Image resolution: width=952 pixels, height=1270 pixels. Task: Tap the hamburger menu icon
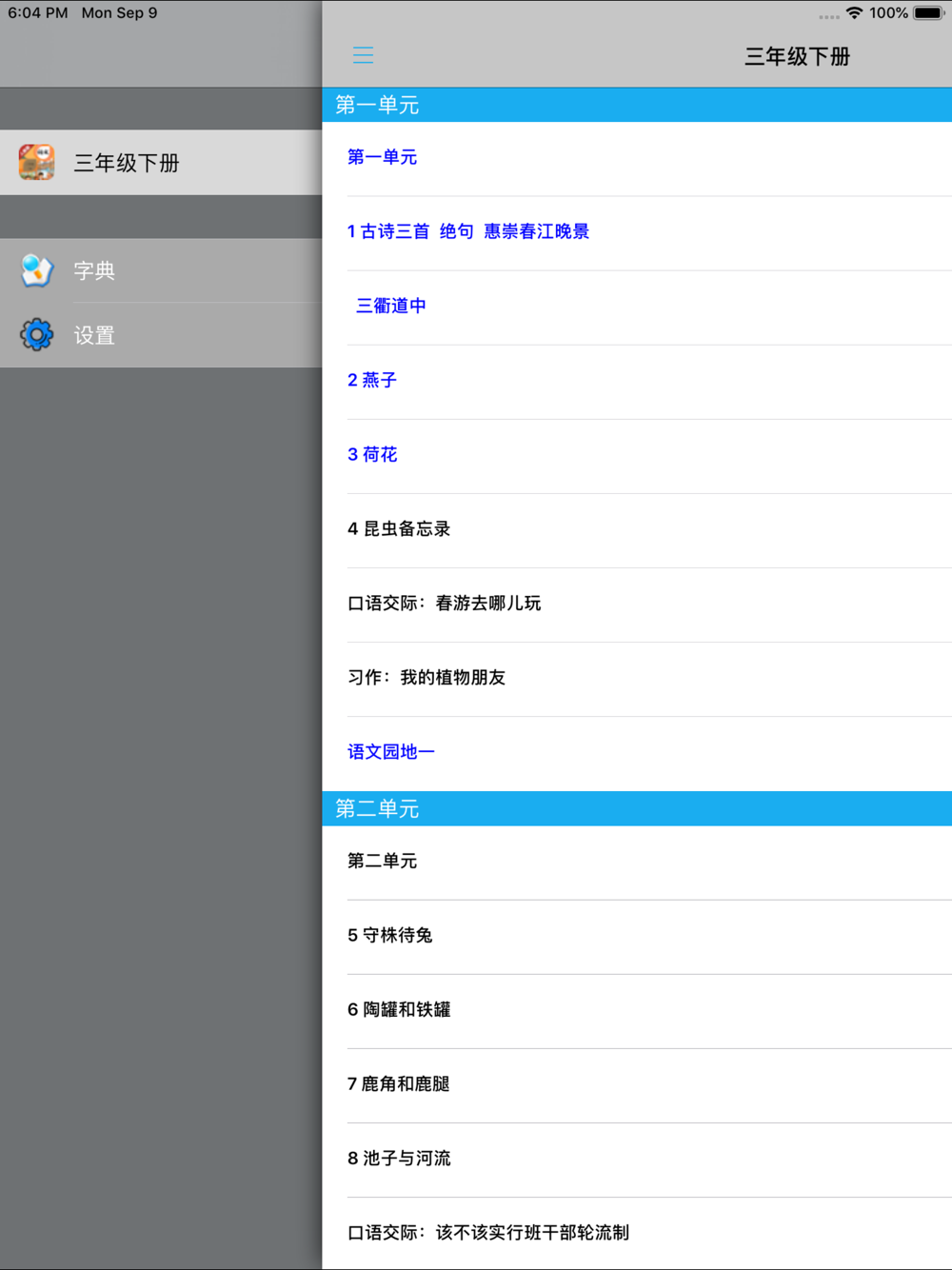coord(363,55)
